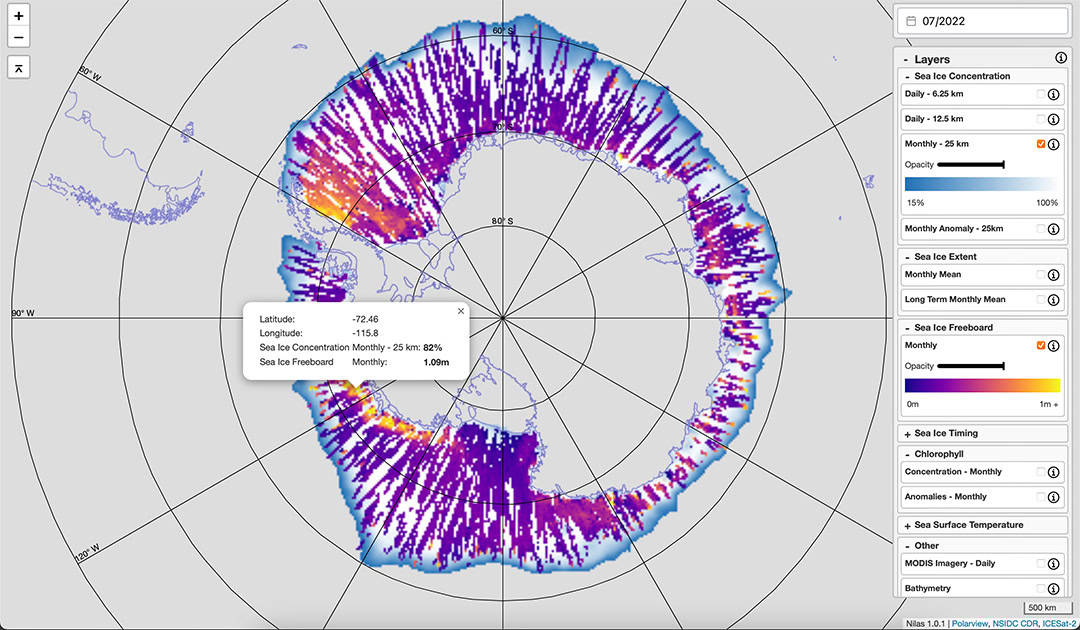
Task: Click the 90° W longitude label
Action: point(23,313)
